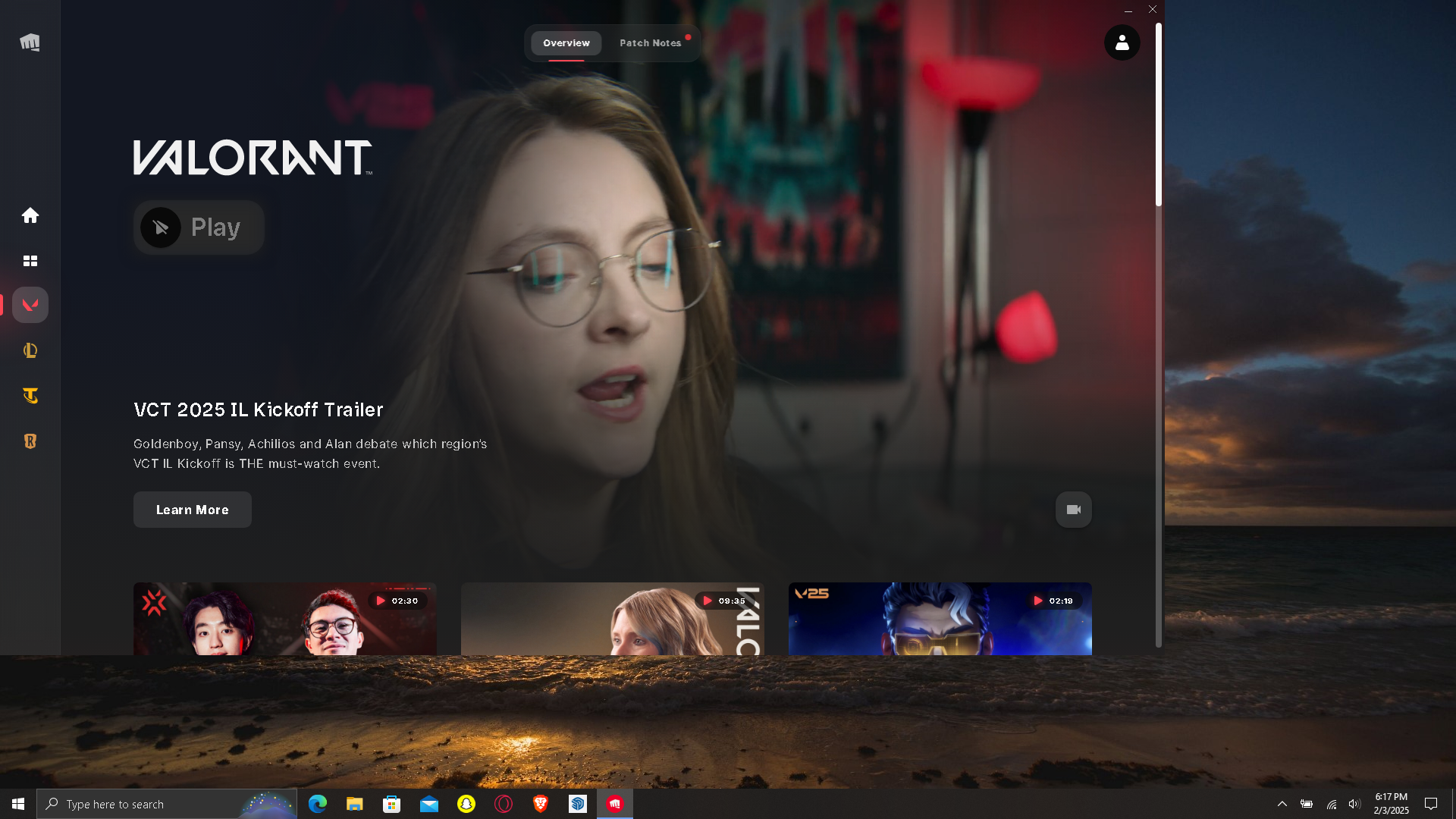Open File Explorer from the taskbar
1456x819 pixels.
tap(355, 804)
